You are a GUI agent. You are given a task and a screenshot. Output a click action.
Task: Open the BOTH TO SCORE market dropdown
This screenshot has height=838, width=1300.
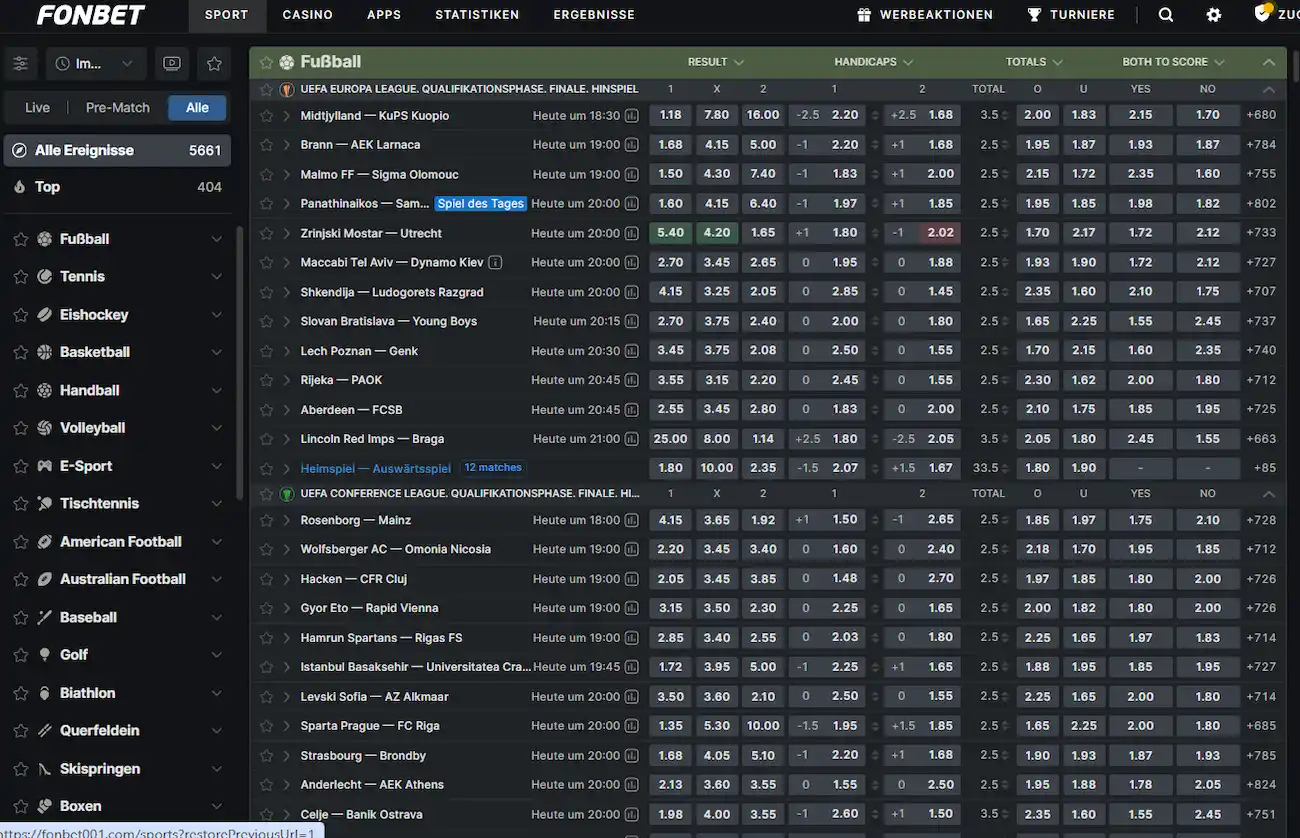[1173, 62]
